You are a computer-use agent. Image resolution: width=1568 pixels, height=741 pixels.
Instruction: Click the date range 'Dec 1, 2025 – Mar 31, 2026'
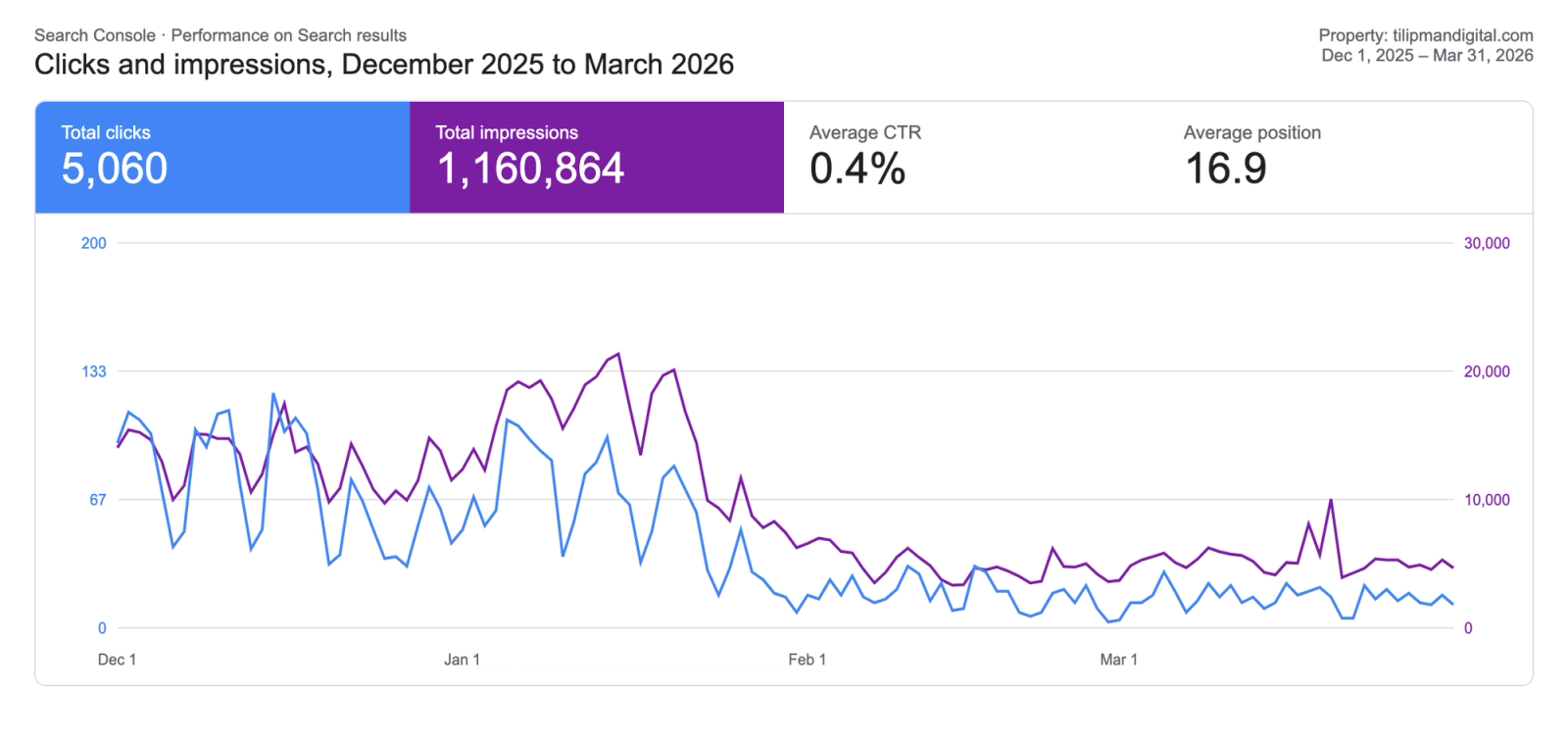tap(1427, 56)
